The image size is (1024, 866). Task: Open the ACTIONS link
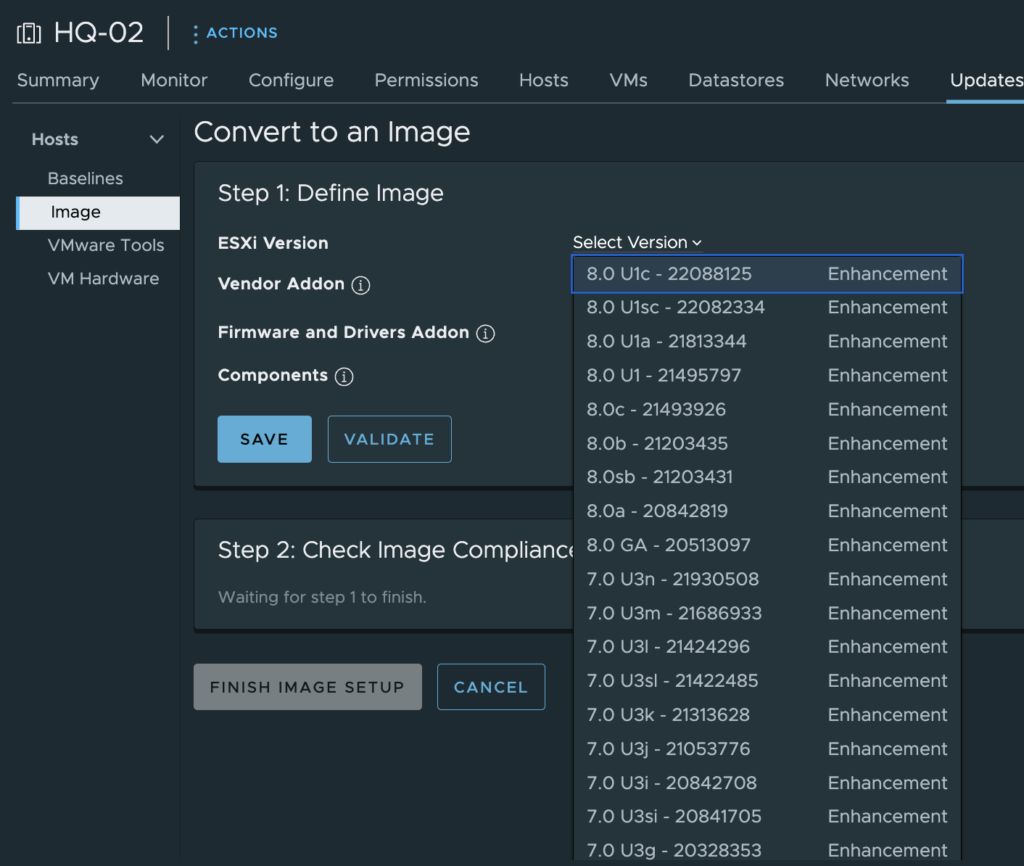click(242, 33)
